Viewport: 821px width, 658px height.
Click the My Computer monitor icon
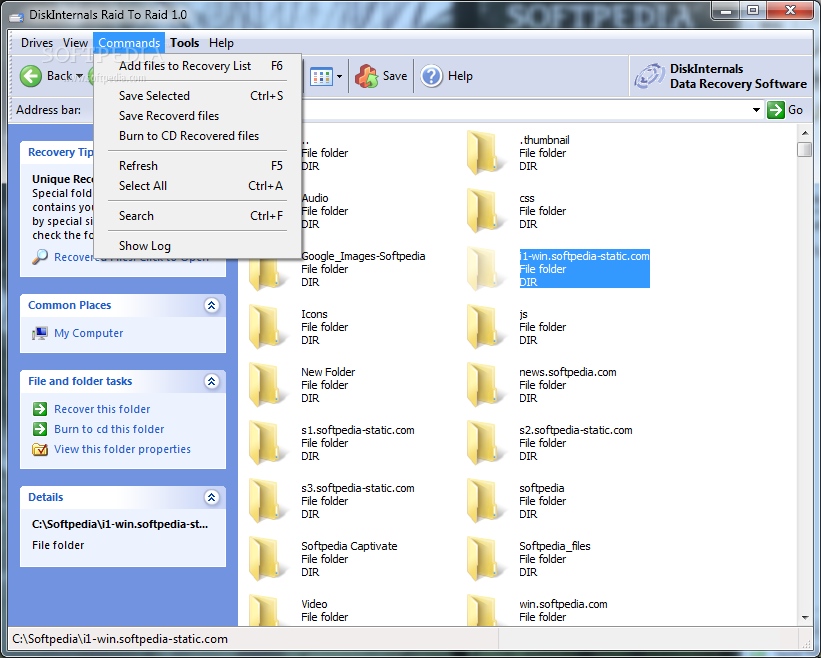(39, 333)
